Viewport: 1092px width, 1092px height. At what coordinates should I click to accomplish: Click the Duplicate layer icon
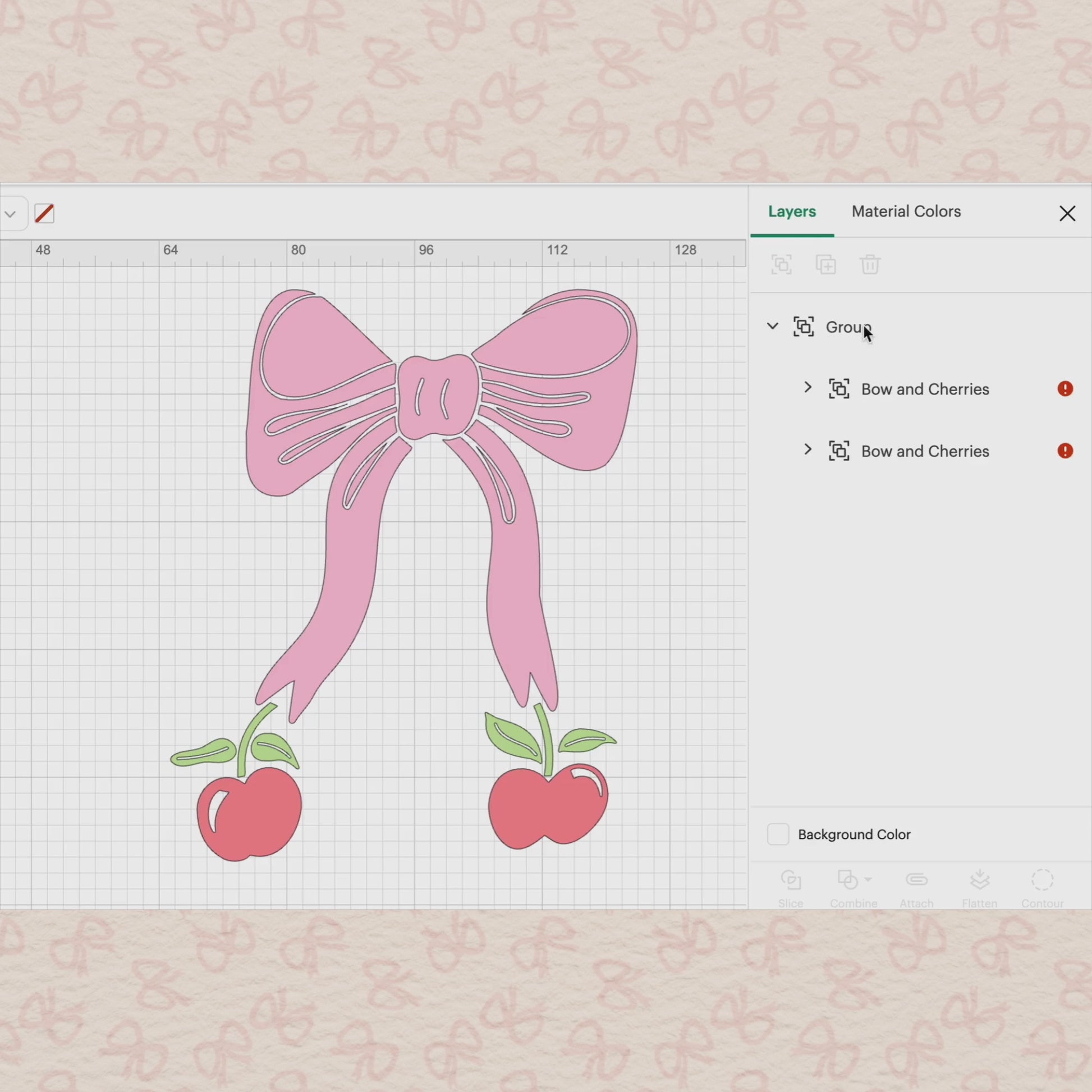[x=825, y=264]
